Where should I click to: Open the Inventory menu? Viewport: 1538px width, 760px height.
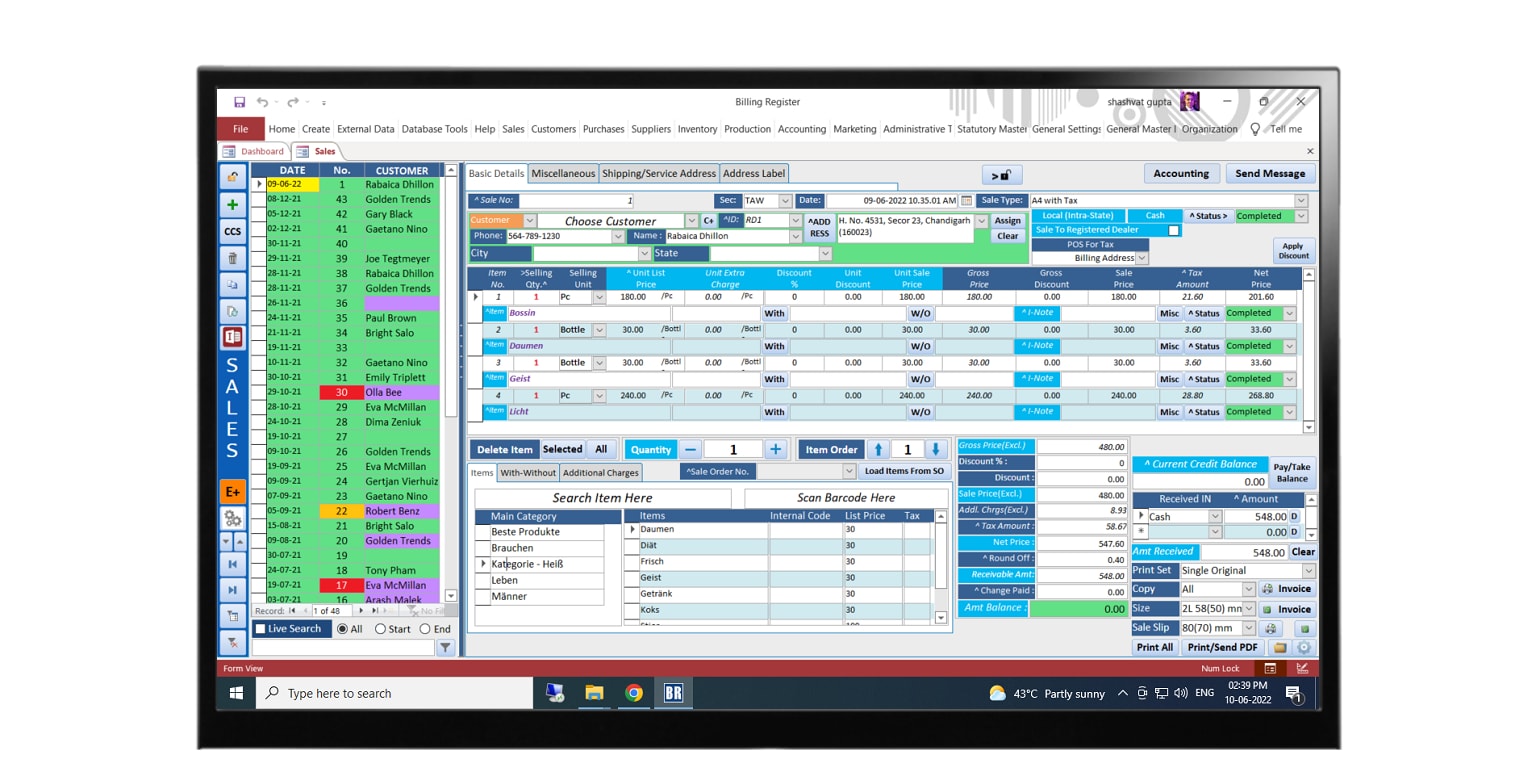[x=697, y=128]
